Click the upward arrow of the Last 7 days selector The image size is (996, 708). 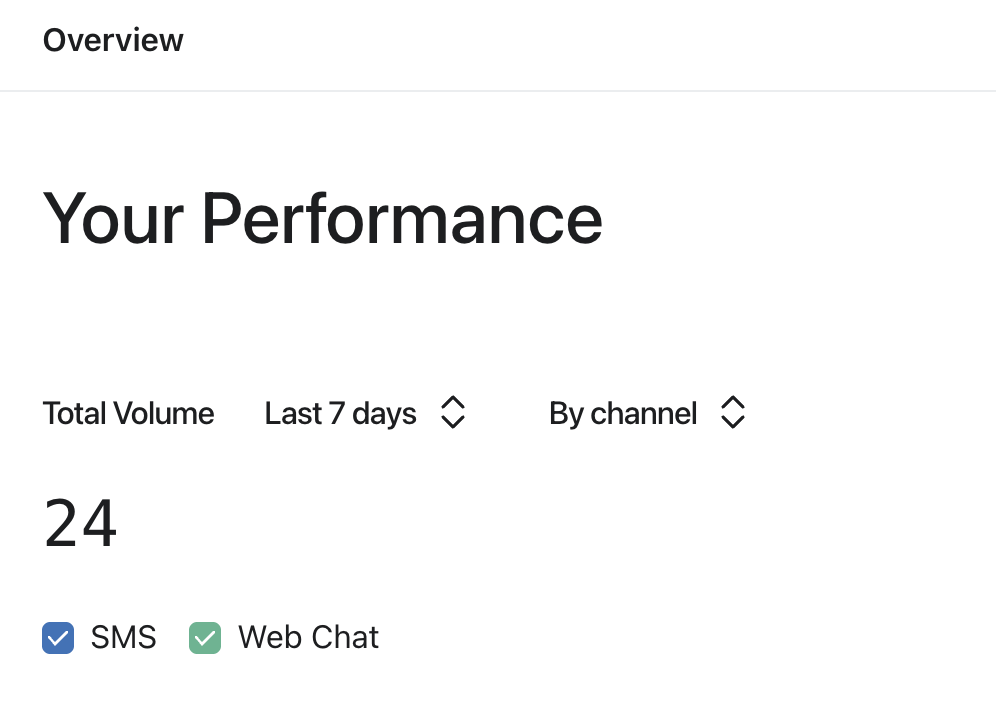pos(453,403)
